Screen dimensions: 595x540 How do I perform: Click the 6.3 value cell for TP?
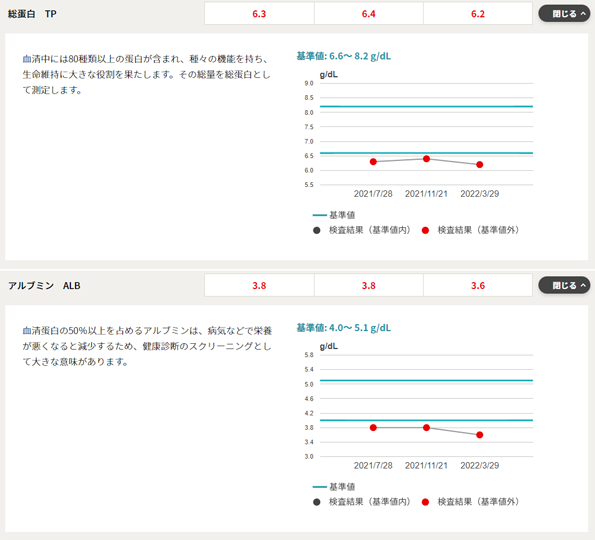(x=259, y=14)
